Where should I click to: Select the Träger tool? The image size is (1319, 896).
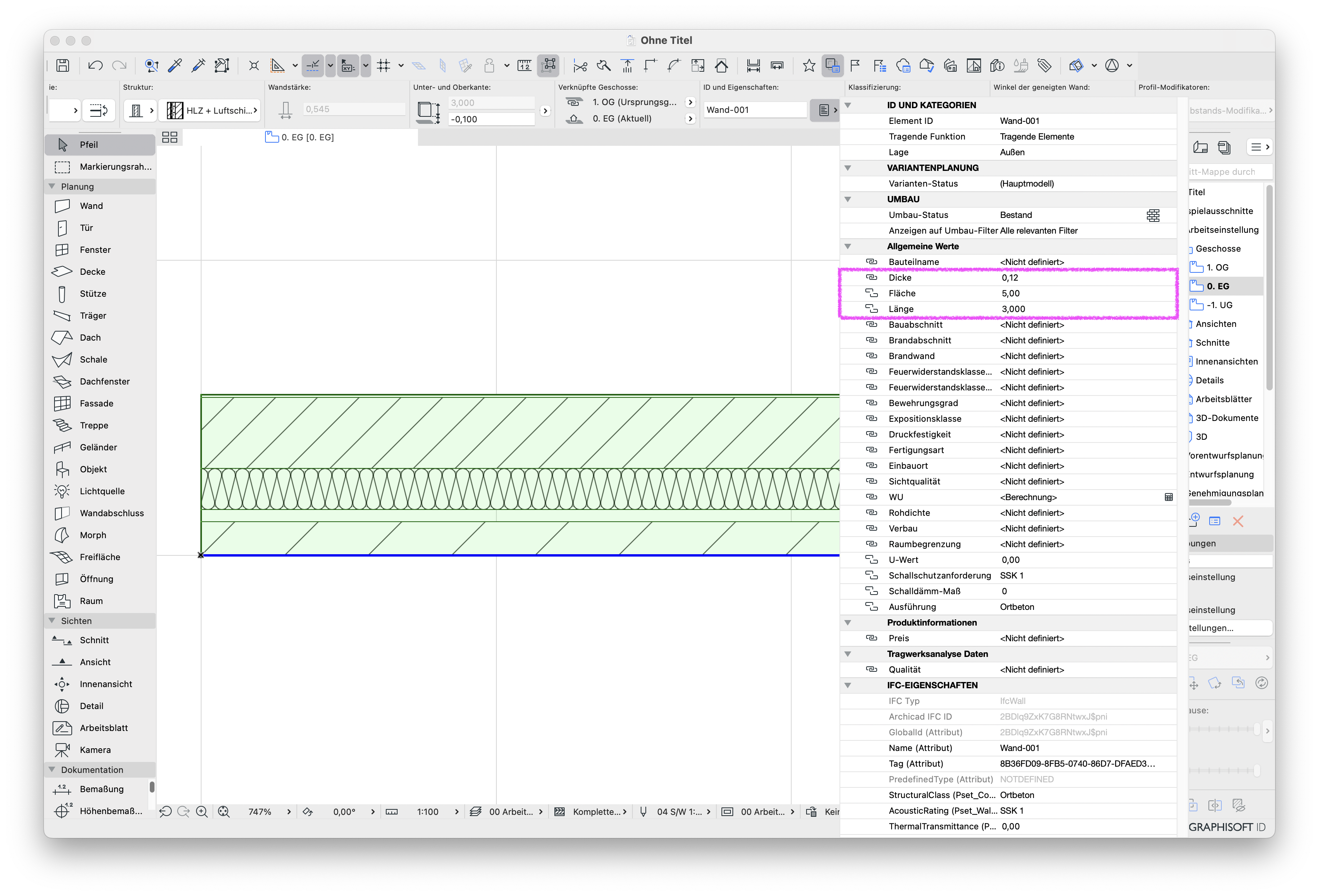[x=100, y=316]
